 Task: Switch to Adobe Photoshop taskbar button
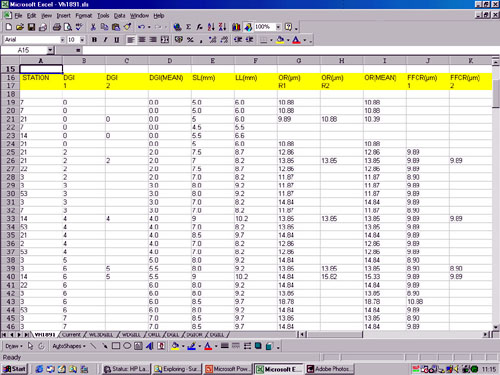[329, 369]
